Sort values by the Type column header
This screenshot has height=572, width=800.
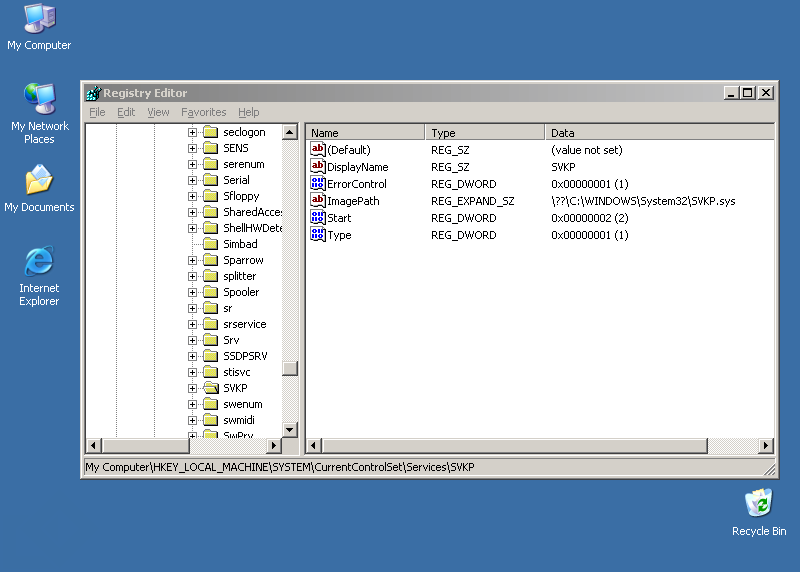[x=485, y=133]
